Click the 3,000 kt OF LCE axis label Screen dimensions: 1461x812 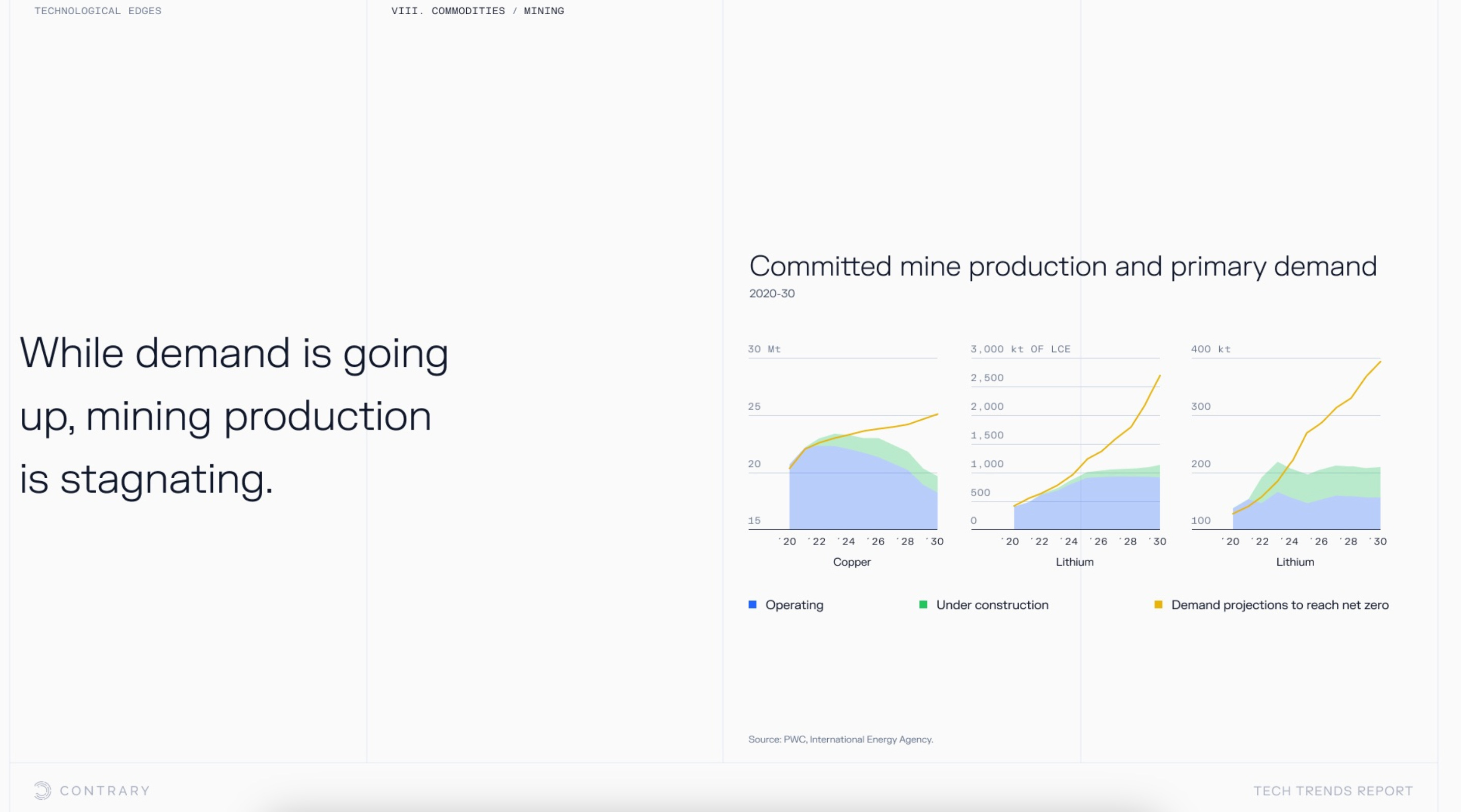point(1020,349)
